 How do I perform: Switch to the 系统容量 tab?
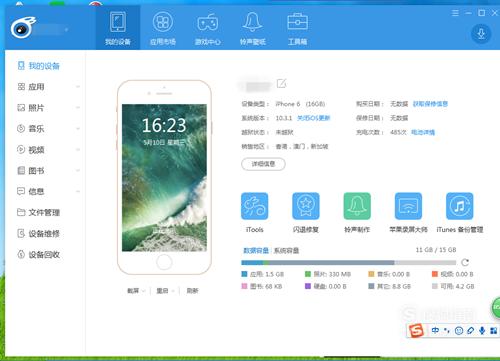point(286,250)
